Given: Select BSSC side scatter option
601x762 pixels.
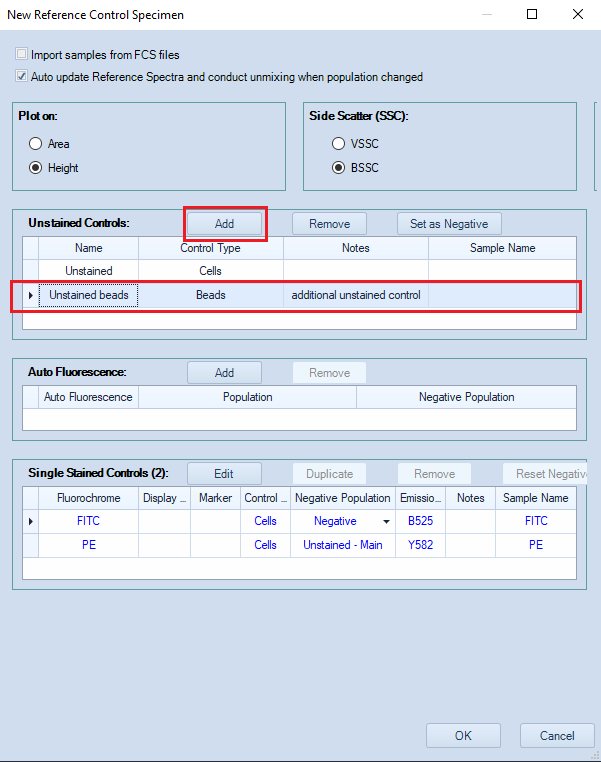Looking at the screenshot, I should pyautogui.click(x=339, y=168).
